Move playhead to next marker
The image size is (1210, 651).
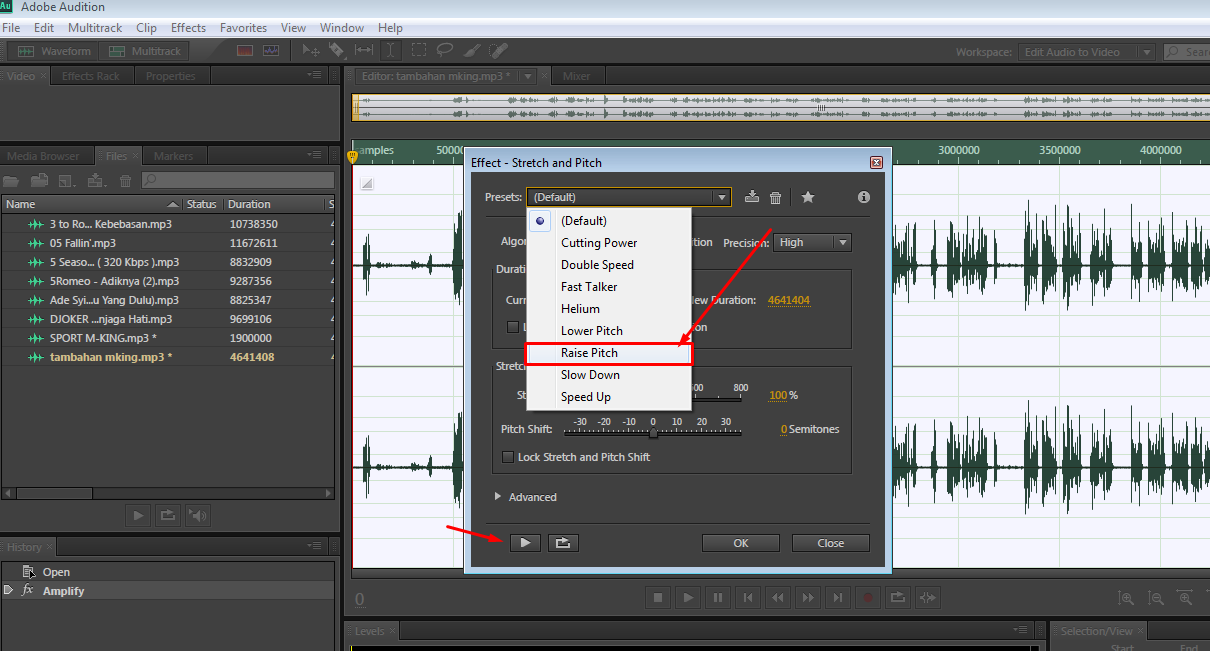[x=838, y=598]
